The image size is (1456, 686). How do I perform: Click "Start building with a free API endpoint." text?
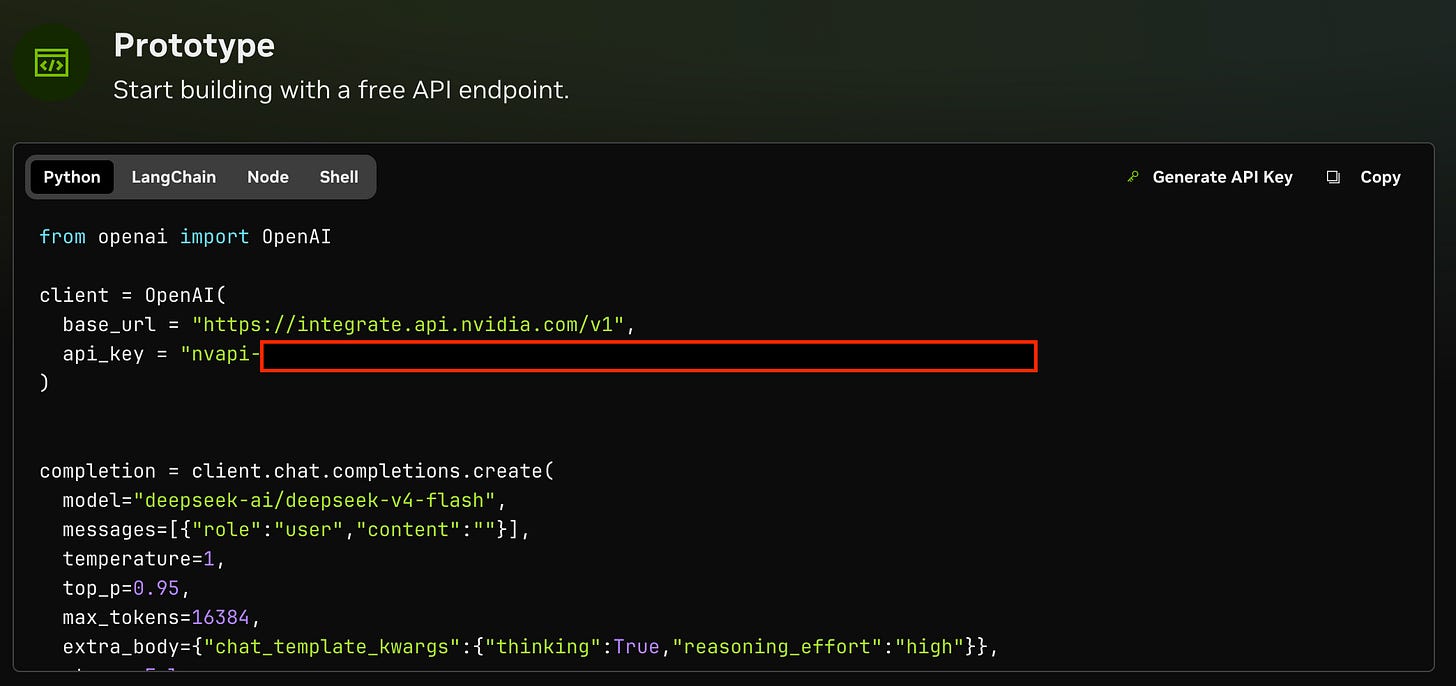click(341, 90)
